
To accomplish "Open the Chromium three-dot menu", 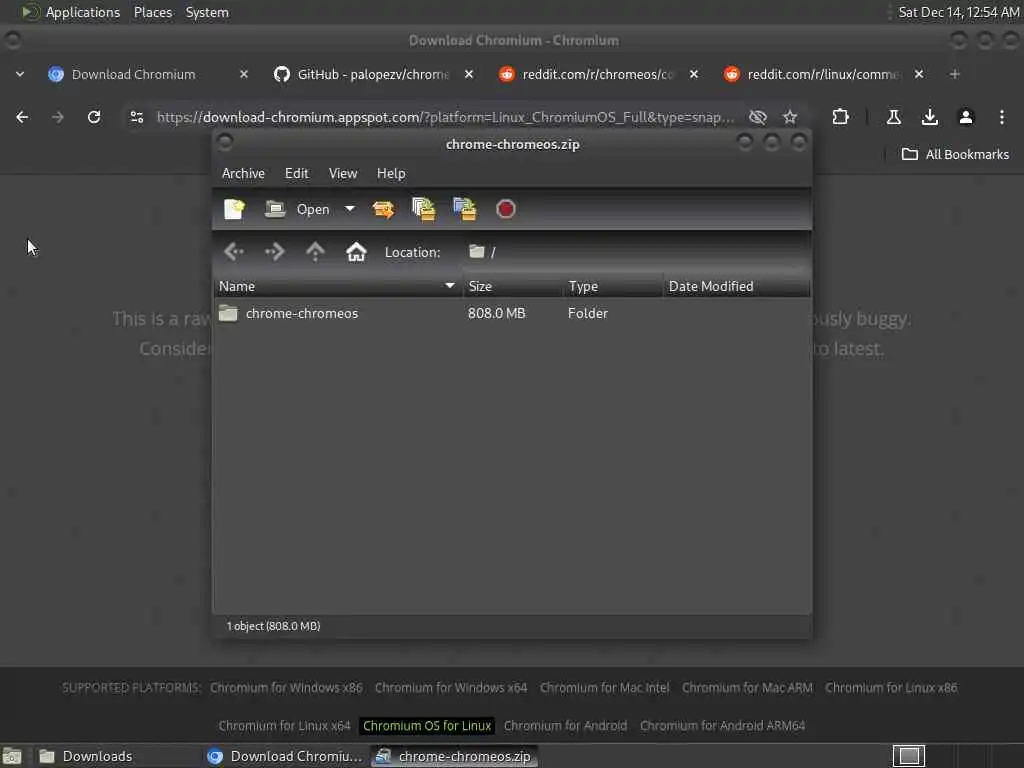I will (x=1002, y=117).
